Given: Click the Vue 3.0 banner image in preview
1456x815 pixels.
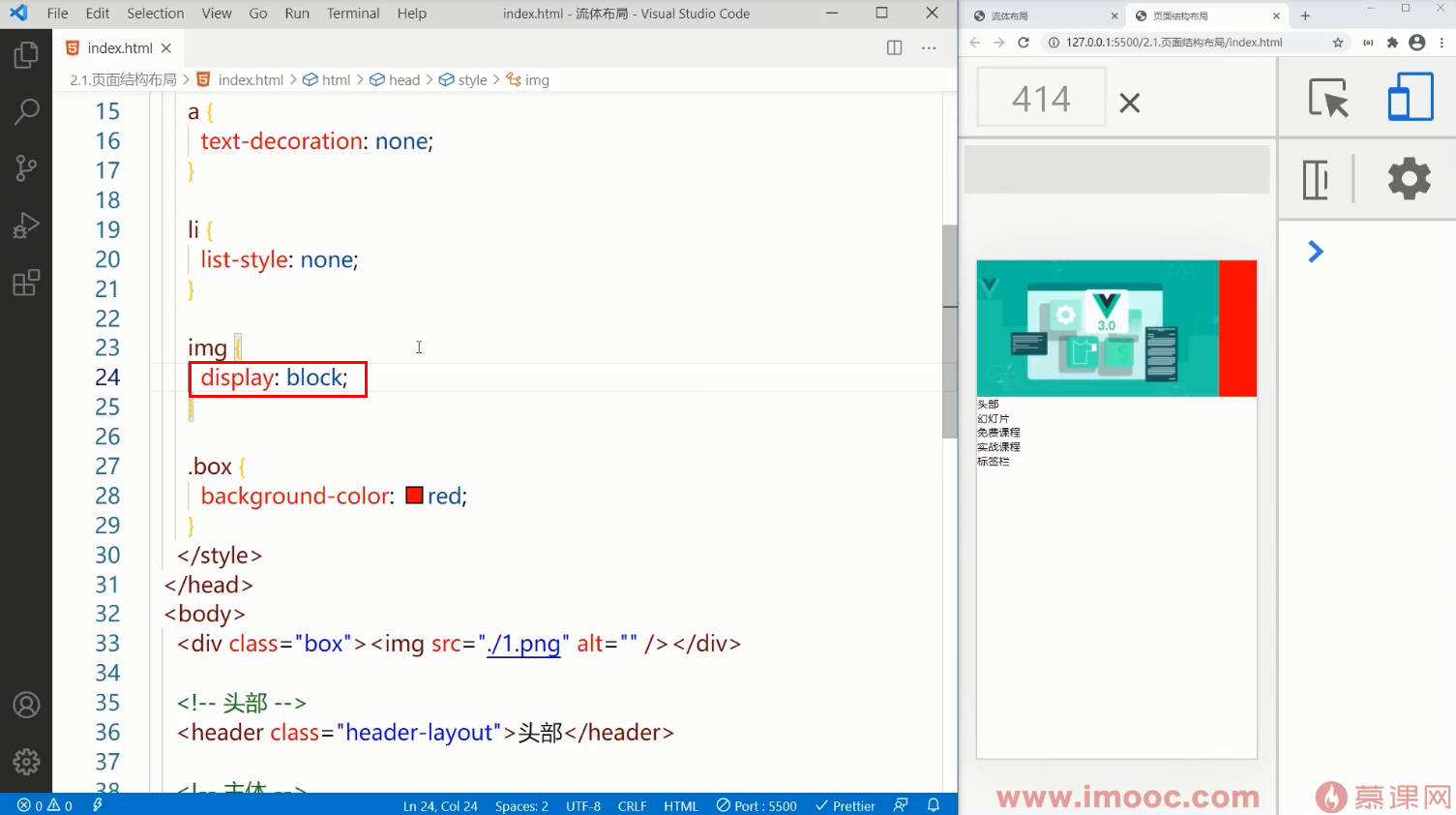Looking at the screenshot, I should click(1097, 328).
